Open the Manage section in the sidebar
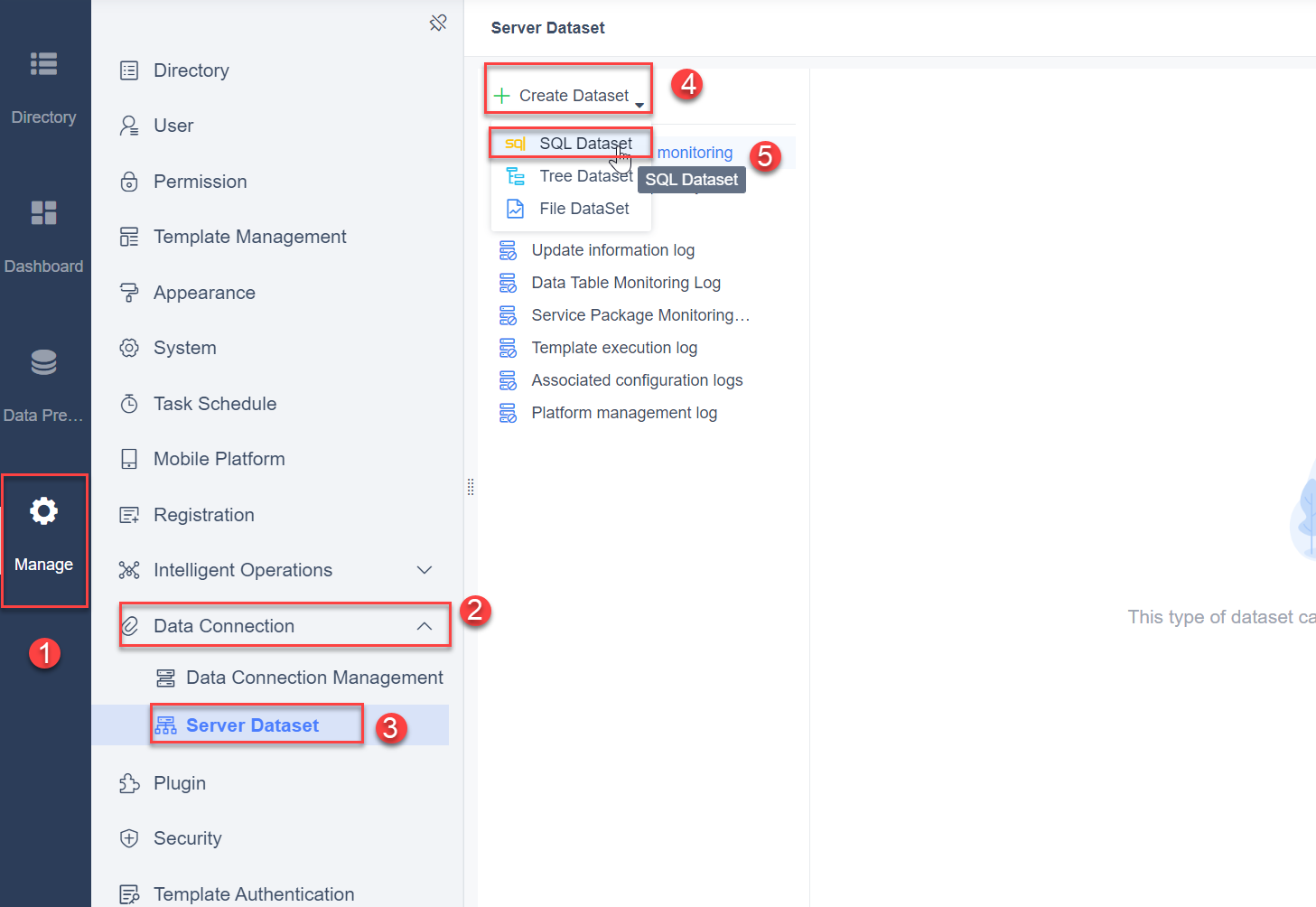 point(43,533)
